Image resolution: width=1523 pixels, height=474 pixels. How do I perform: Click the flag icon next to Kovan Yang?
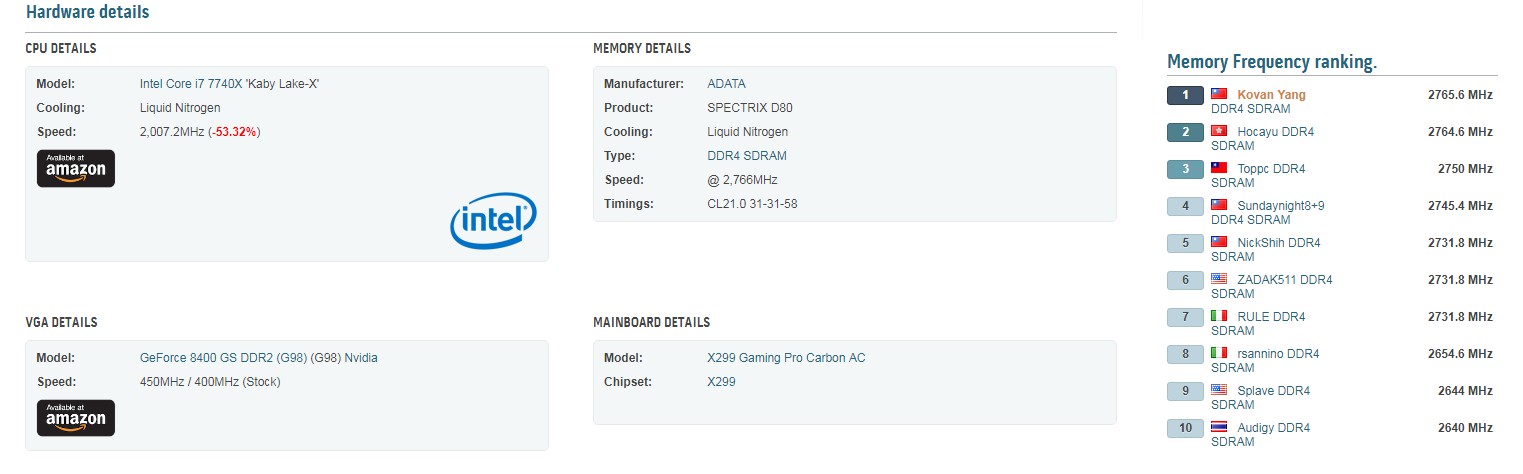point(1219,95)
